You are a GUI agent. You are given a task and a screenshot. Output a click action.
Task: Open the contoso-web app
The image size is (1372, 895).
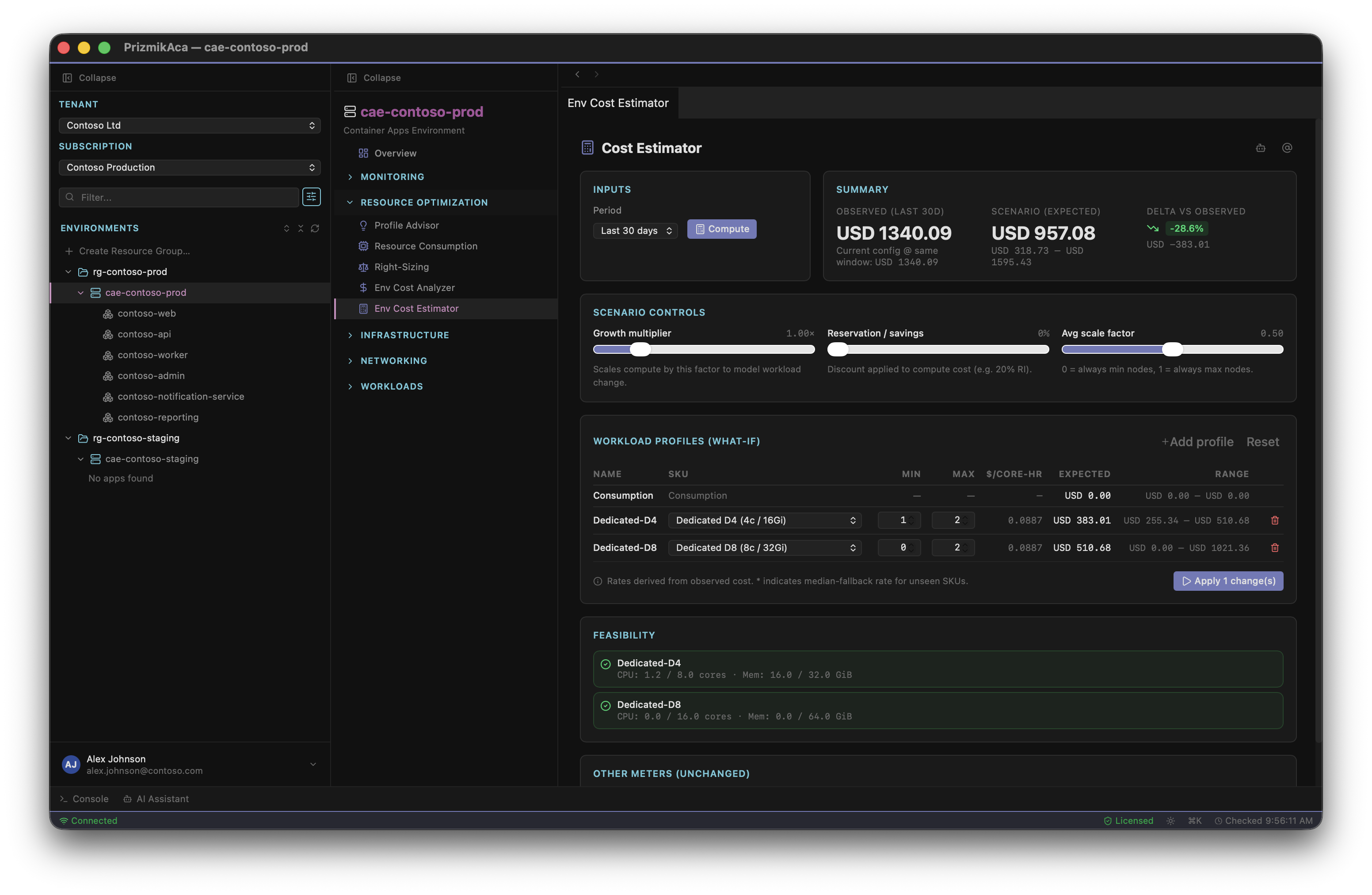[x=146, y=313]
